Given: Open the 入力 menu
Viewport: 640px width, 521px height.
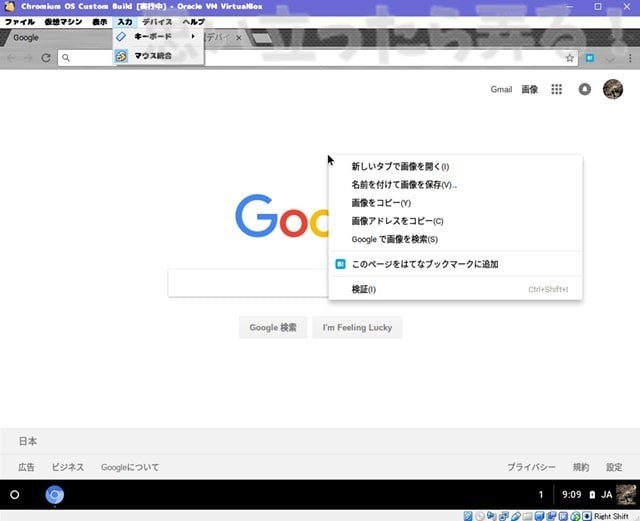Looking at the screenshot, I should tap(125, 22).
